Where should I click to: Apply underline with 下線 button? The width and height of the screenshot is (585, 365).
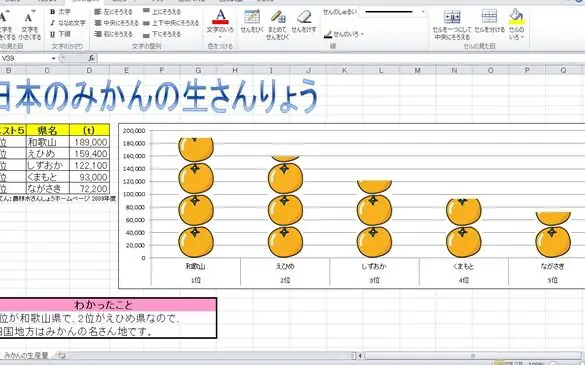(x=60, y=34)
